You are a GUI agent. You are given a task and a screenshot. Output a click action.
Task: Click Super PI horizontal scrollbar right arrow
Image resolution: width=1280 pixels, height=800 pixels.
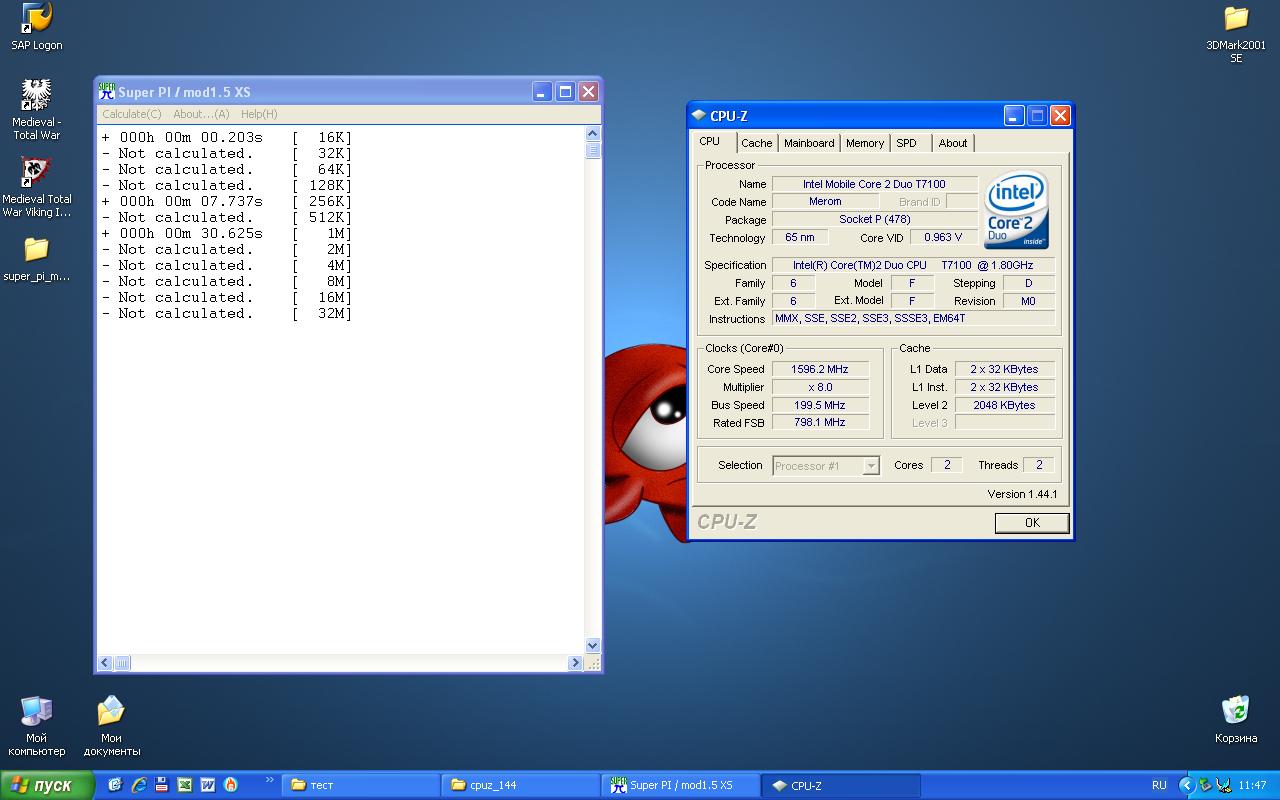(x=575, y=663)
